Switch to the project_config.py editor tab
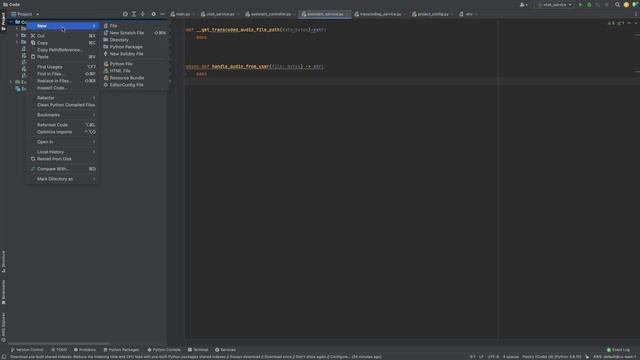Screen dimensions: 640x360 click(x=432, y=14)
